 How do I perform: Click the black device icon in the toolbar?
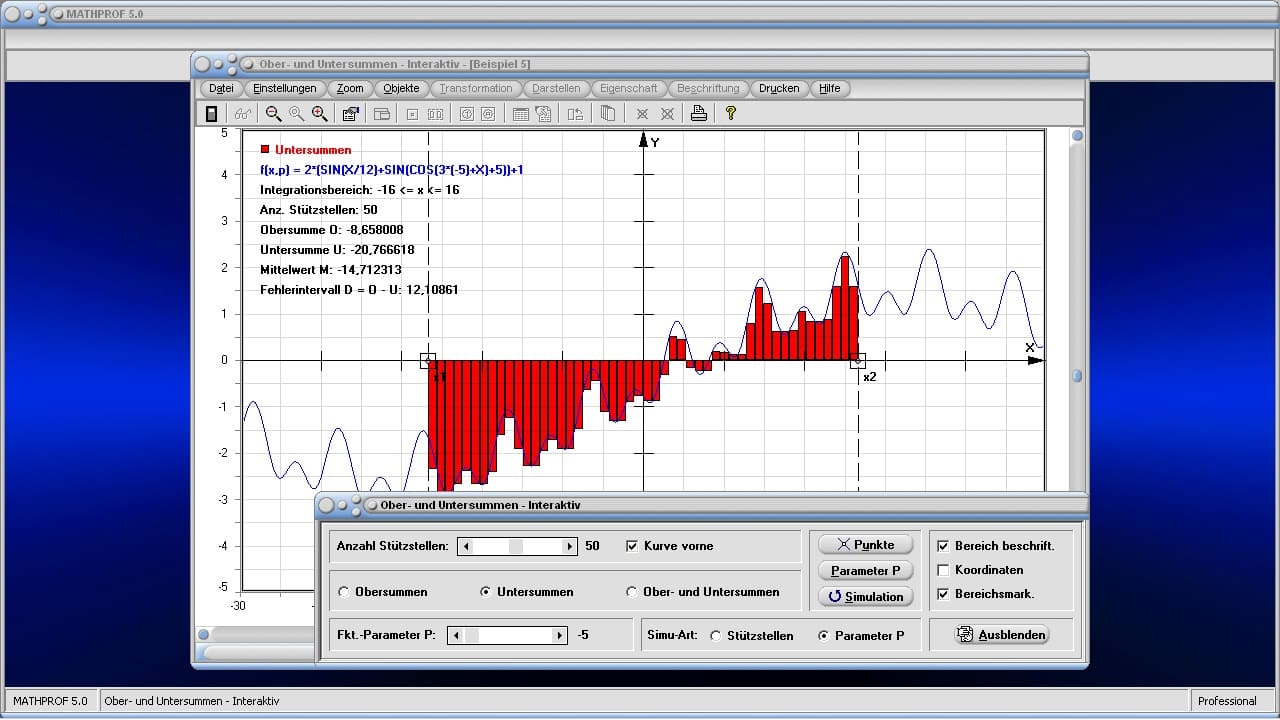[x=211, y=114]
